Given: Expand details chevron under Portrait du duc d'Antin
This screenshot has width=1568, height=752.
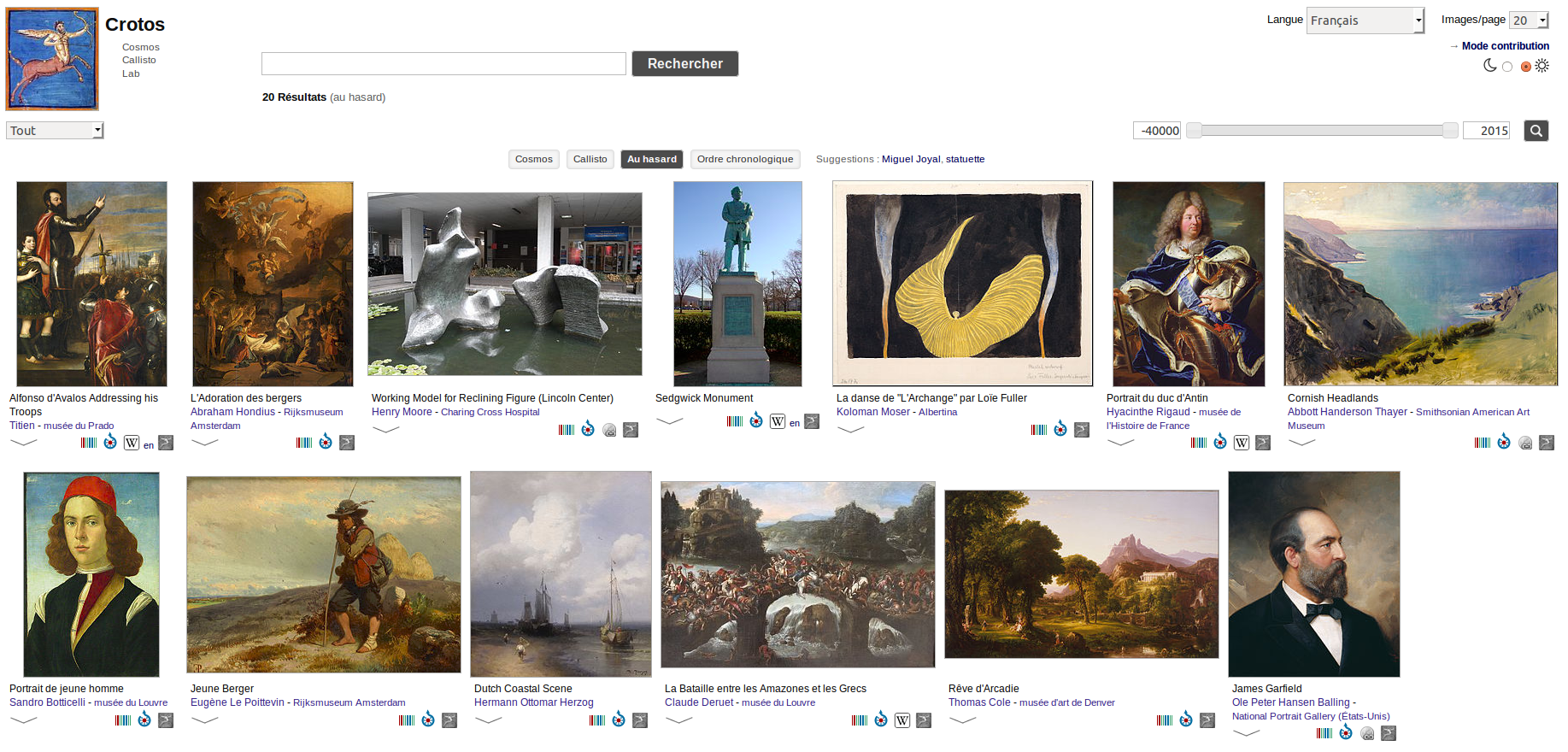Looking at the screenshot, I should click(1121, 443).
